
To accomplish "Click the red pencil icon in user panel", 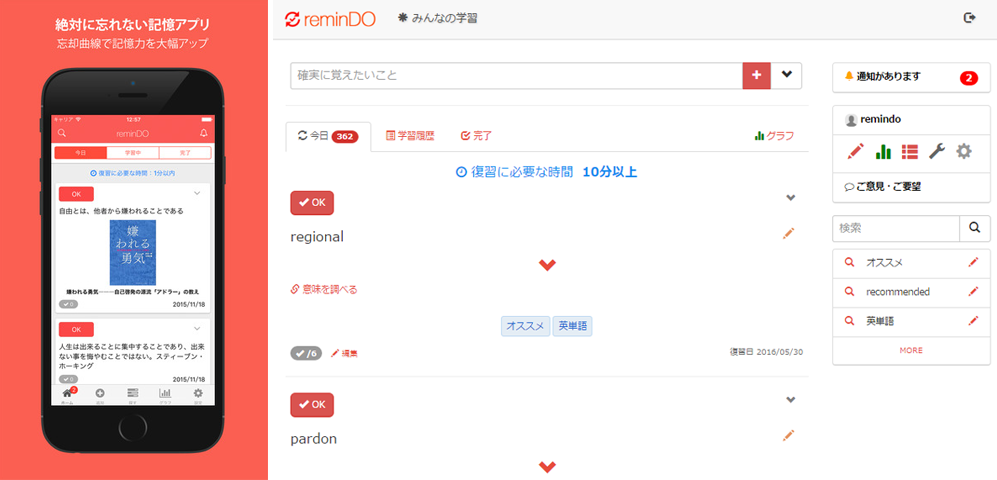I will (x=856, y=151).
